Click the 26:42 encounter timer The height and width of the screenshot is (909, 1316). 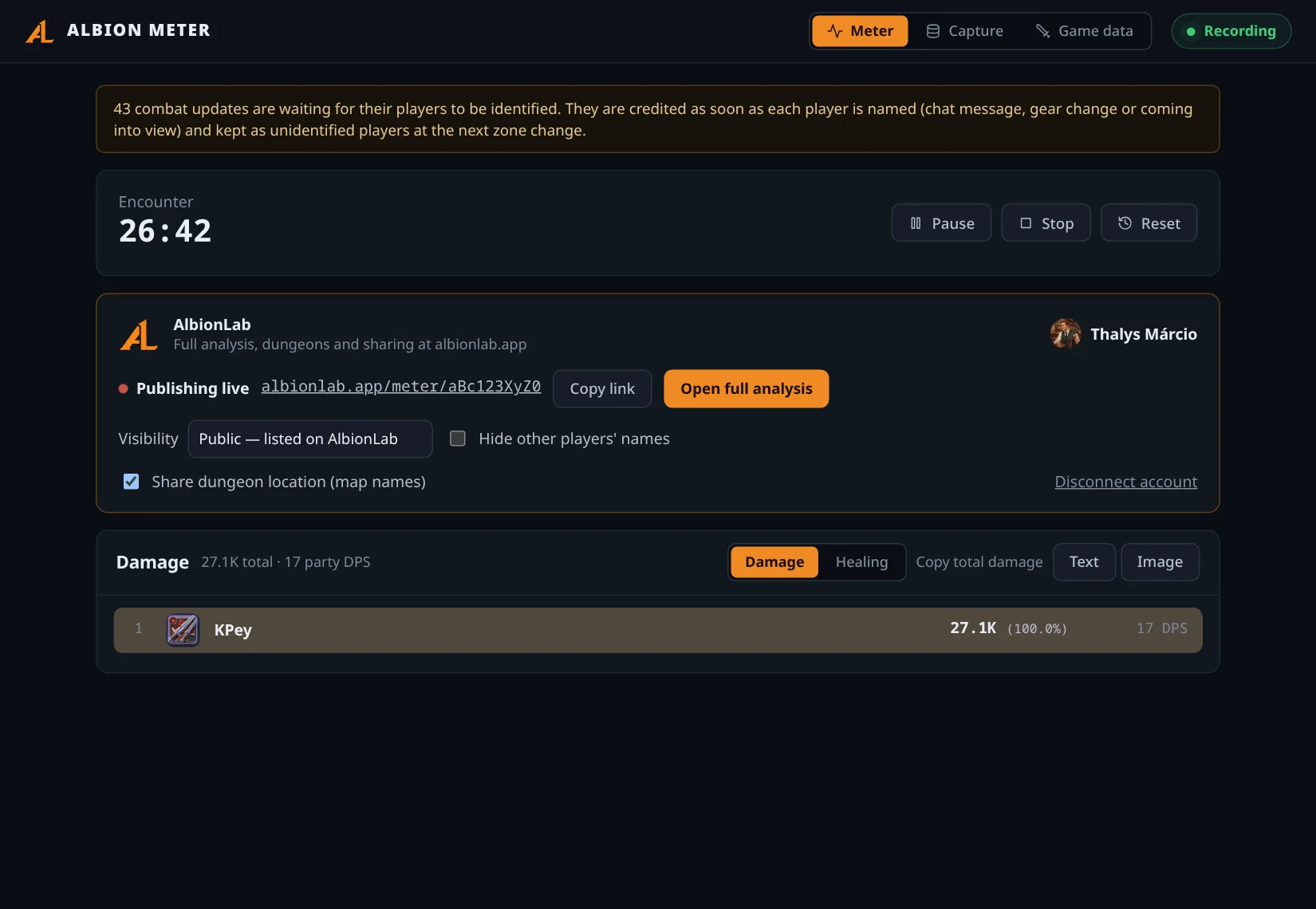pyautogui.click(x=165, y=231)
